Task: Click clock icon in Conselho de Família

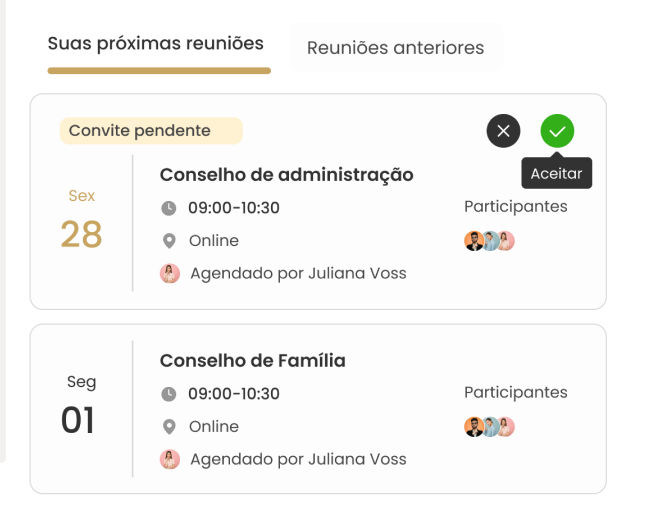Action: [169, 394]
